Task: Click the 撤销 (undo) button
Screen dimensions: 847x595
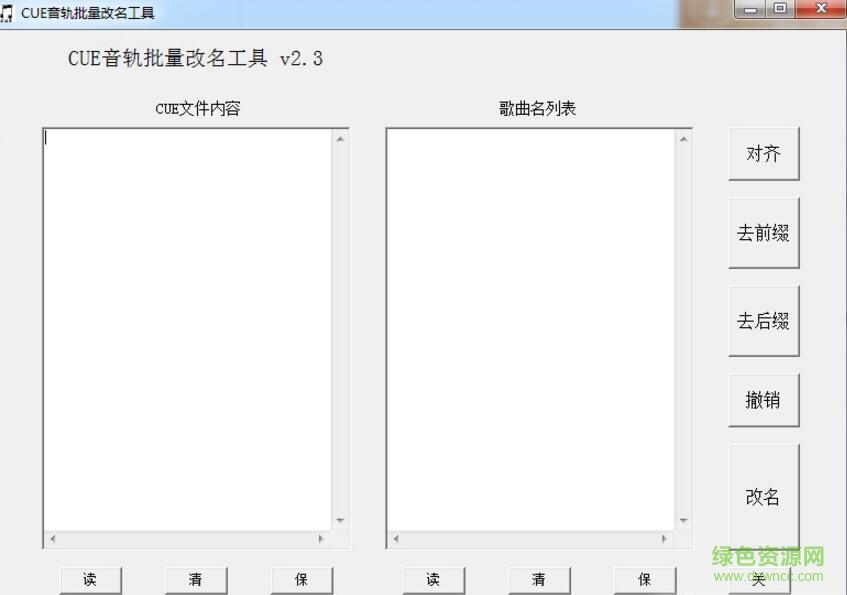Action: (x=764, y=398)
